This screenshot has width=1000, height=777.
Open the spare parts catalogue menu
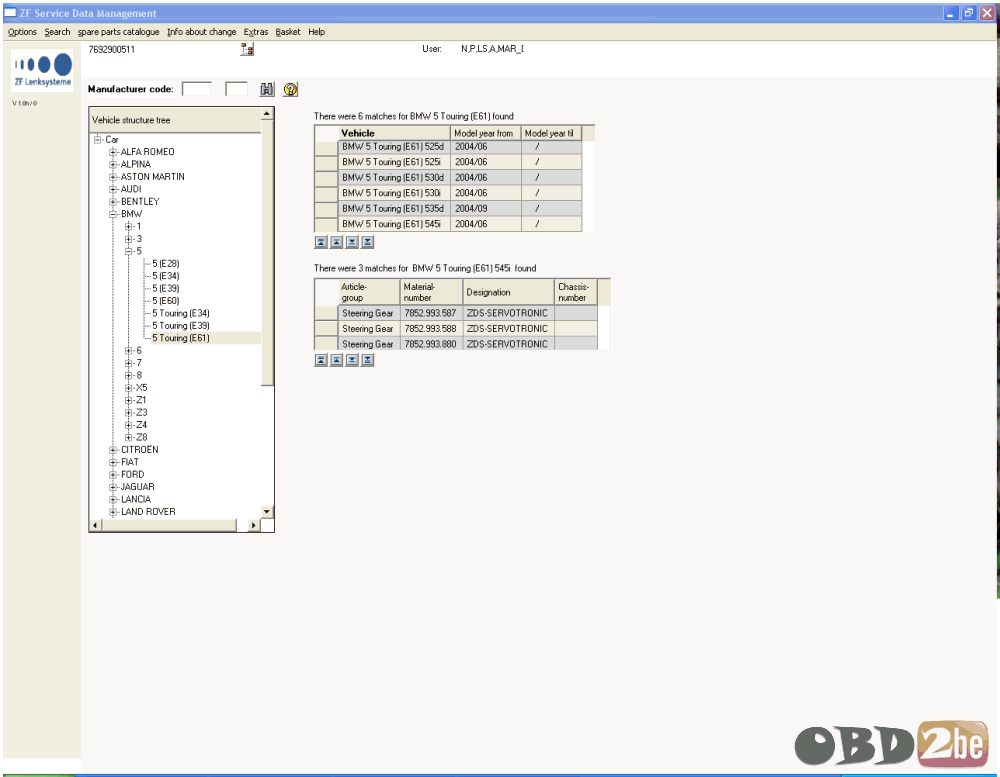[119, 32]
